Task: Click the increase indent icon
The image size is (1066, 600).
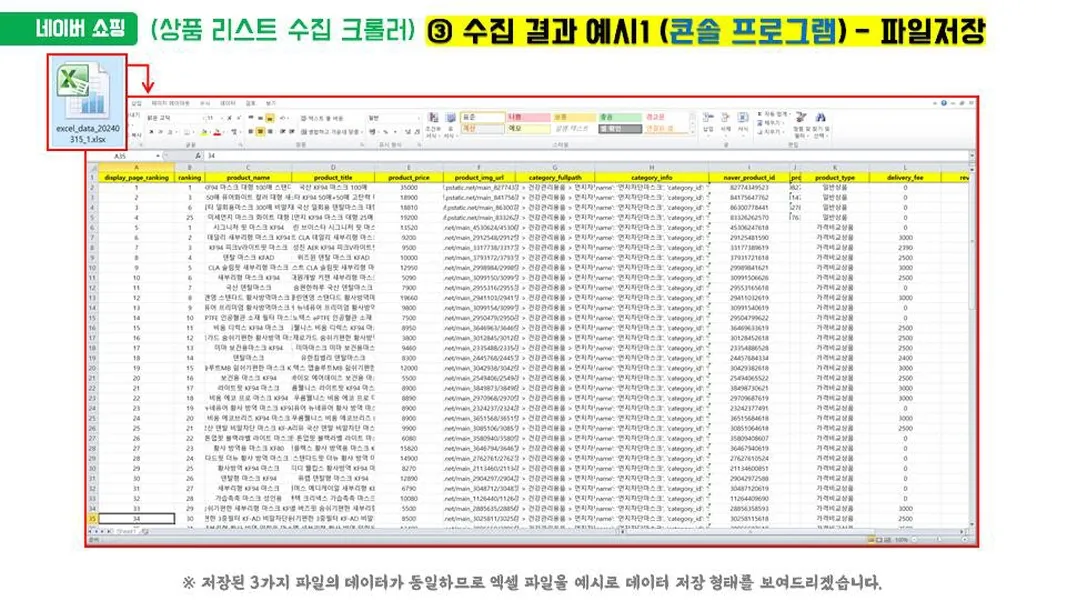Action: point(292,131)
